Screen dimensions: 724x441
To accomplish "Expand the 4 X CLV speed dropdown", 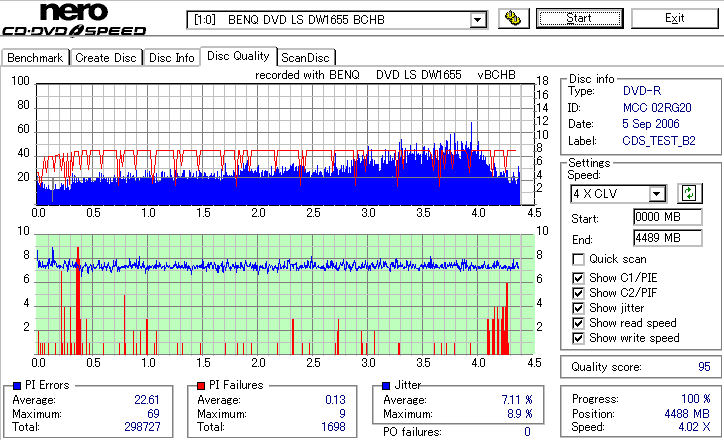I will coord(656,194).
